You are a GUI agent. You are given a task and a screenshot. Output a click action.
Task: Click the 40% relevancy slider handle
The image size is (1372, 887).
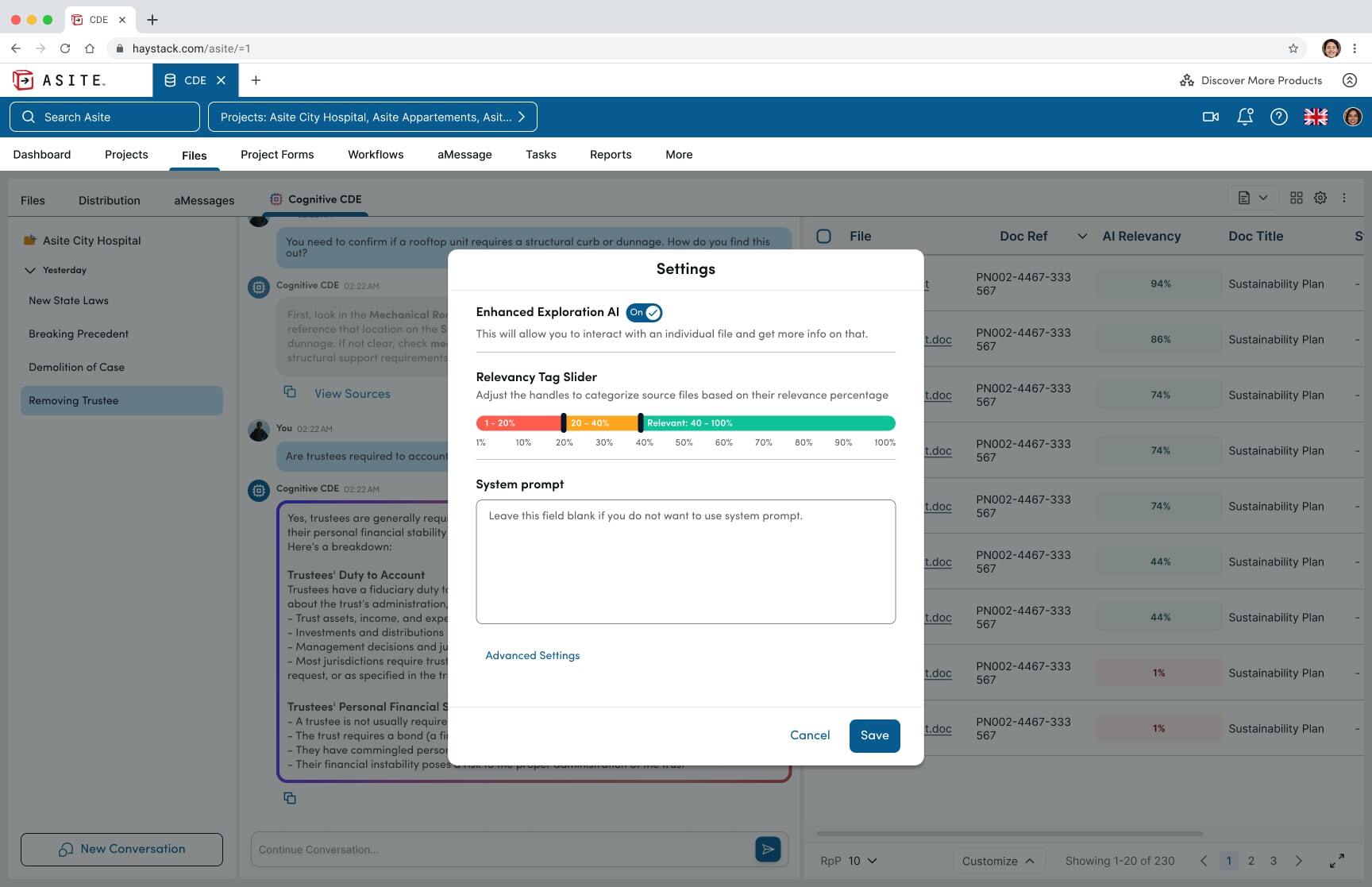641,423
